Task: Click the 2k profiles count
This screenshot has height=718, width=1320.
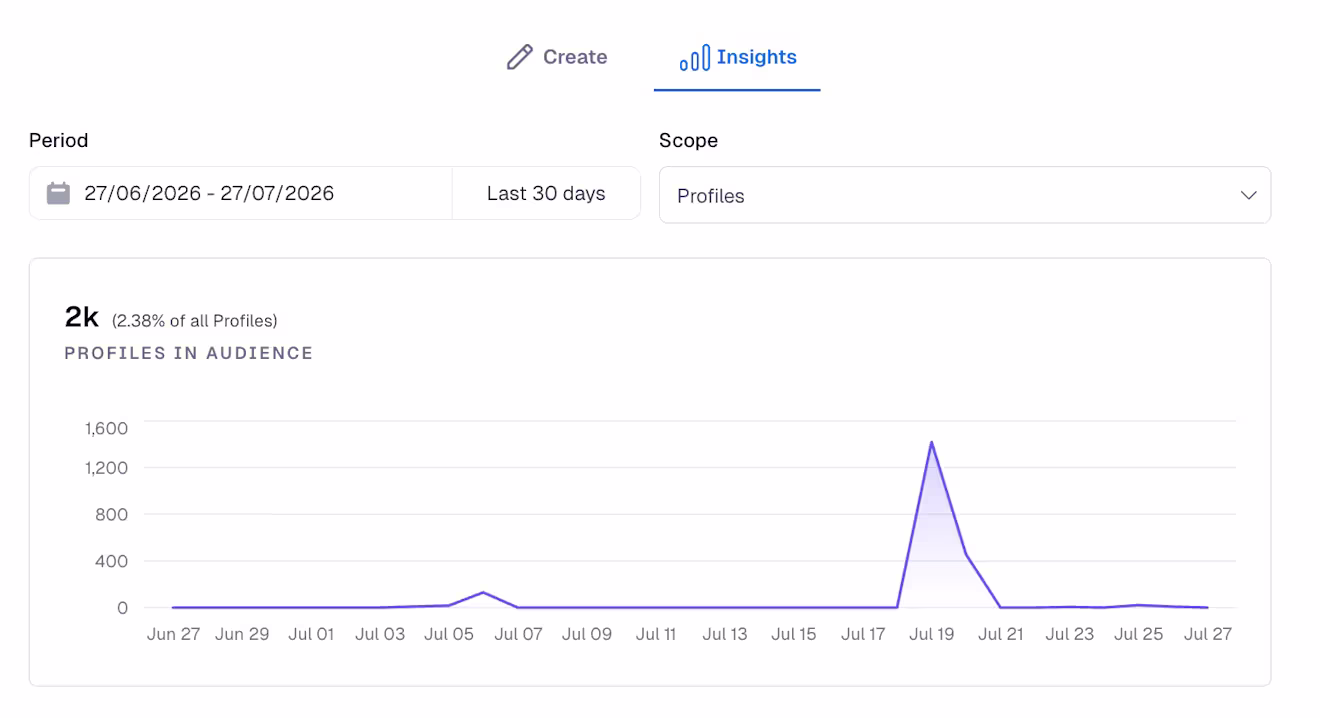Action: tap(82, 317)
